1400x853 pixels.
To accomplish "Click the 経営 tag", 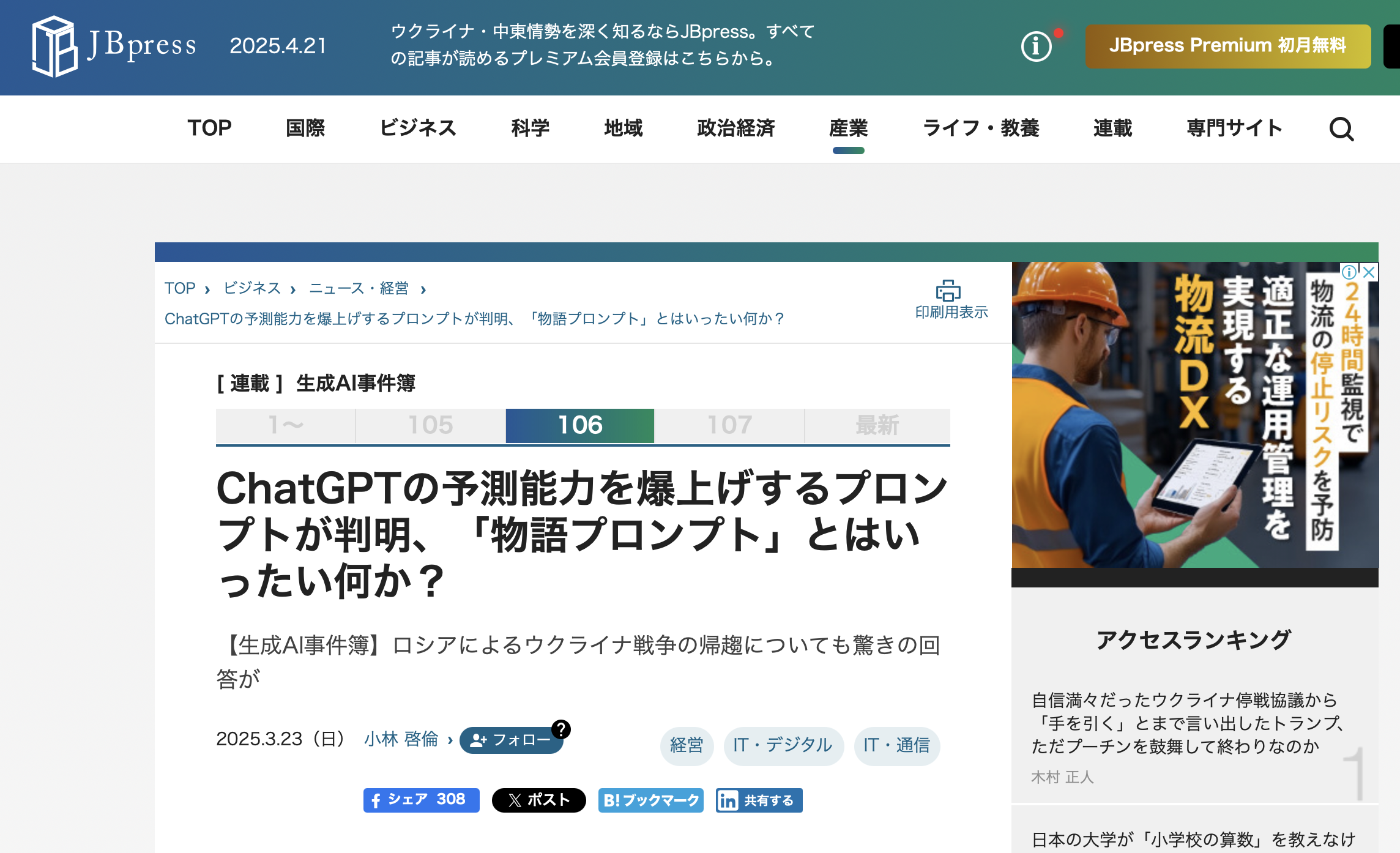I will point(687,745).
